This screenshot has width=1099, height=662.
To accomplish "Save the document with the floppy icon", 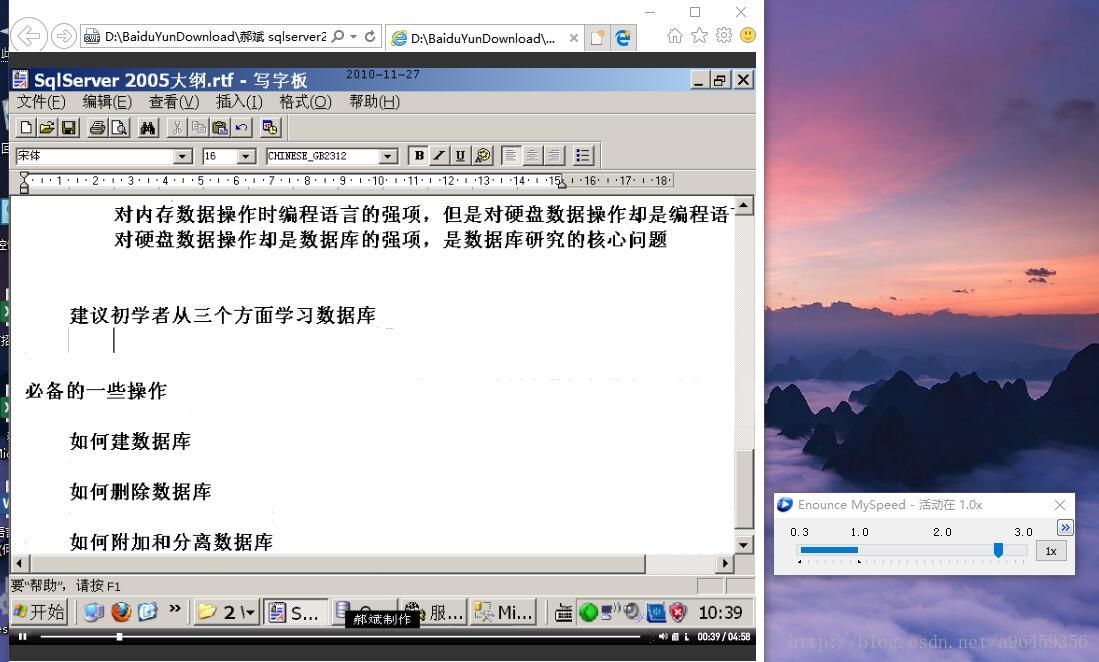I will click(x=68, y=127).
